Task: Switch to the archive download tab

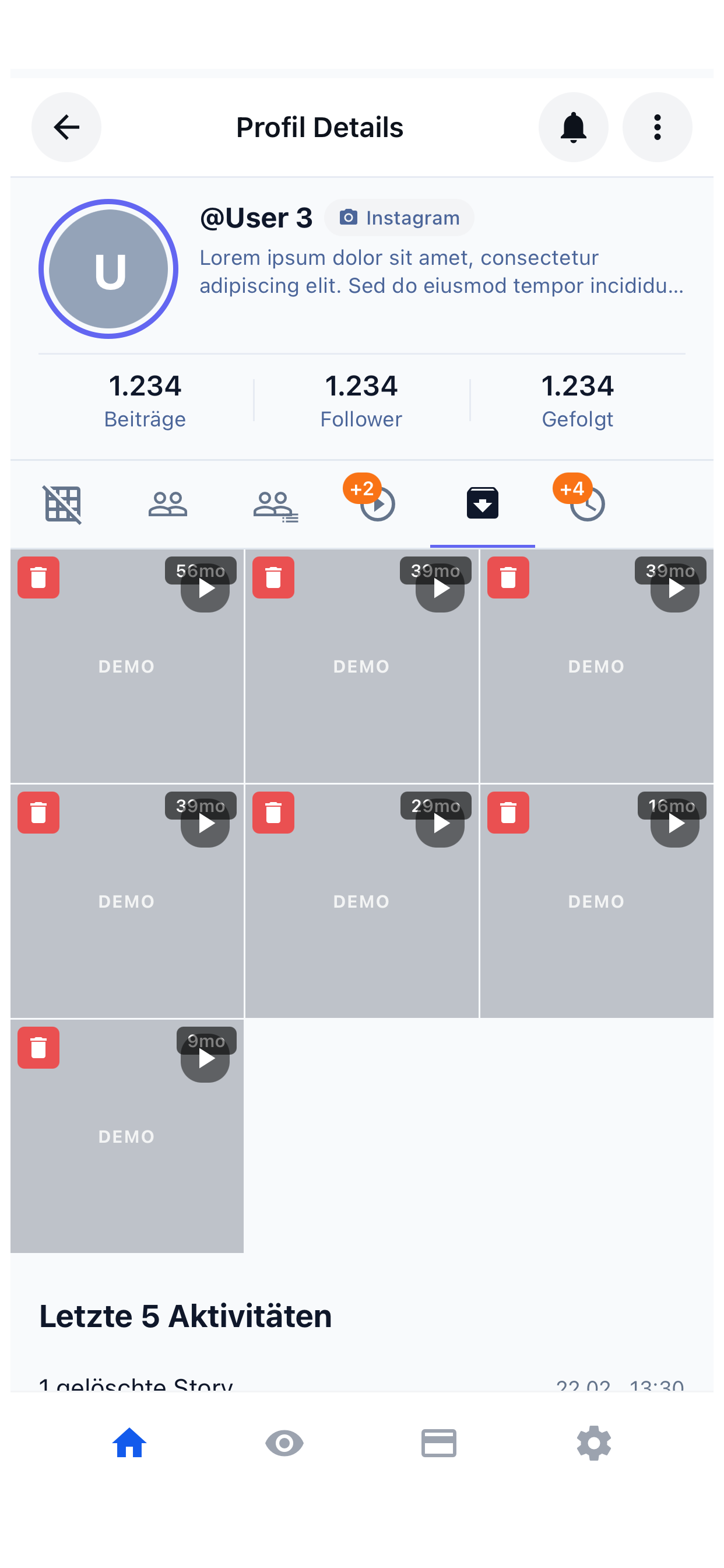Action: (x=483, y=503)
